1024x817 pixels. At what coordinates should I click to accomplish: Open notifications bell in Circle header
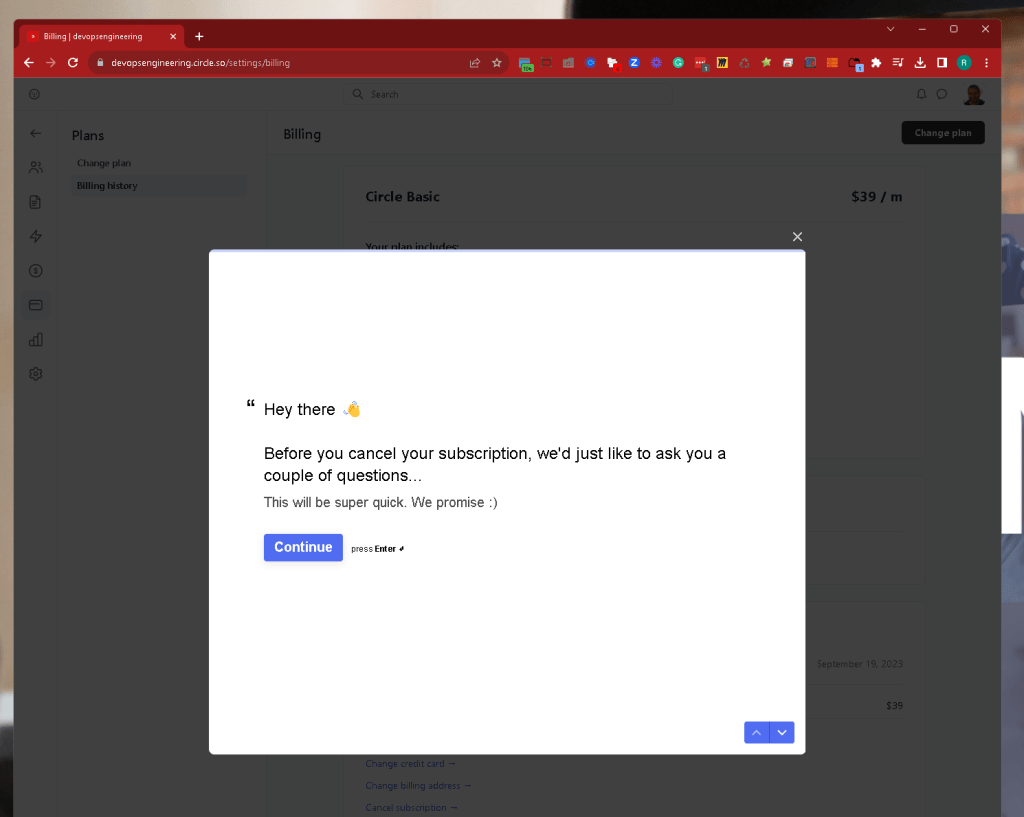pos(921,94)
